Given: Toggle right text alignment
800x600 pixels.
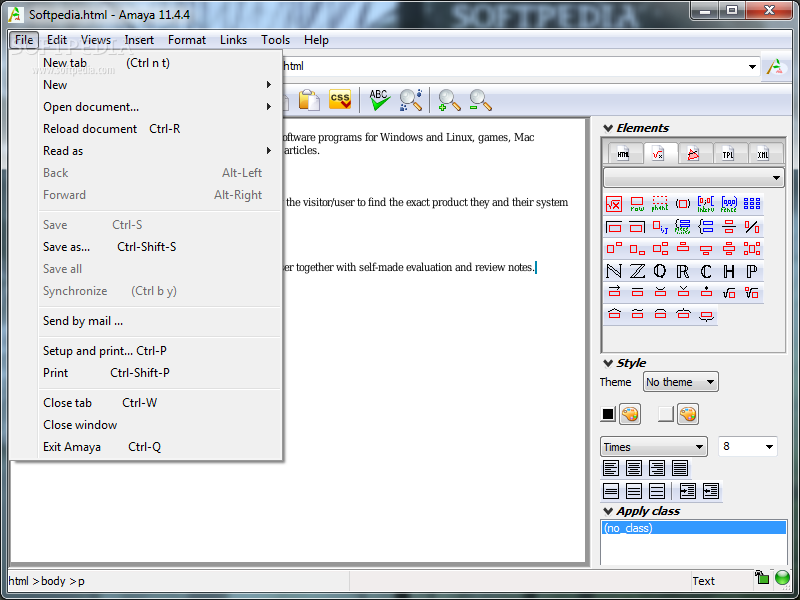Looking at the screenshot, I should point(657,468).
